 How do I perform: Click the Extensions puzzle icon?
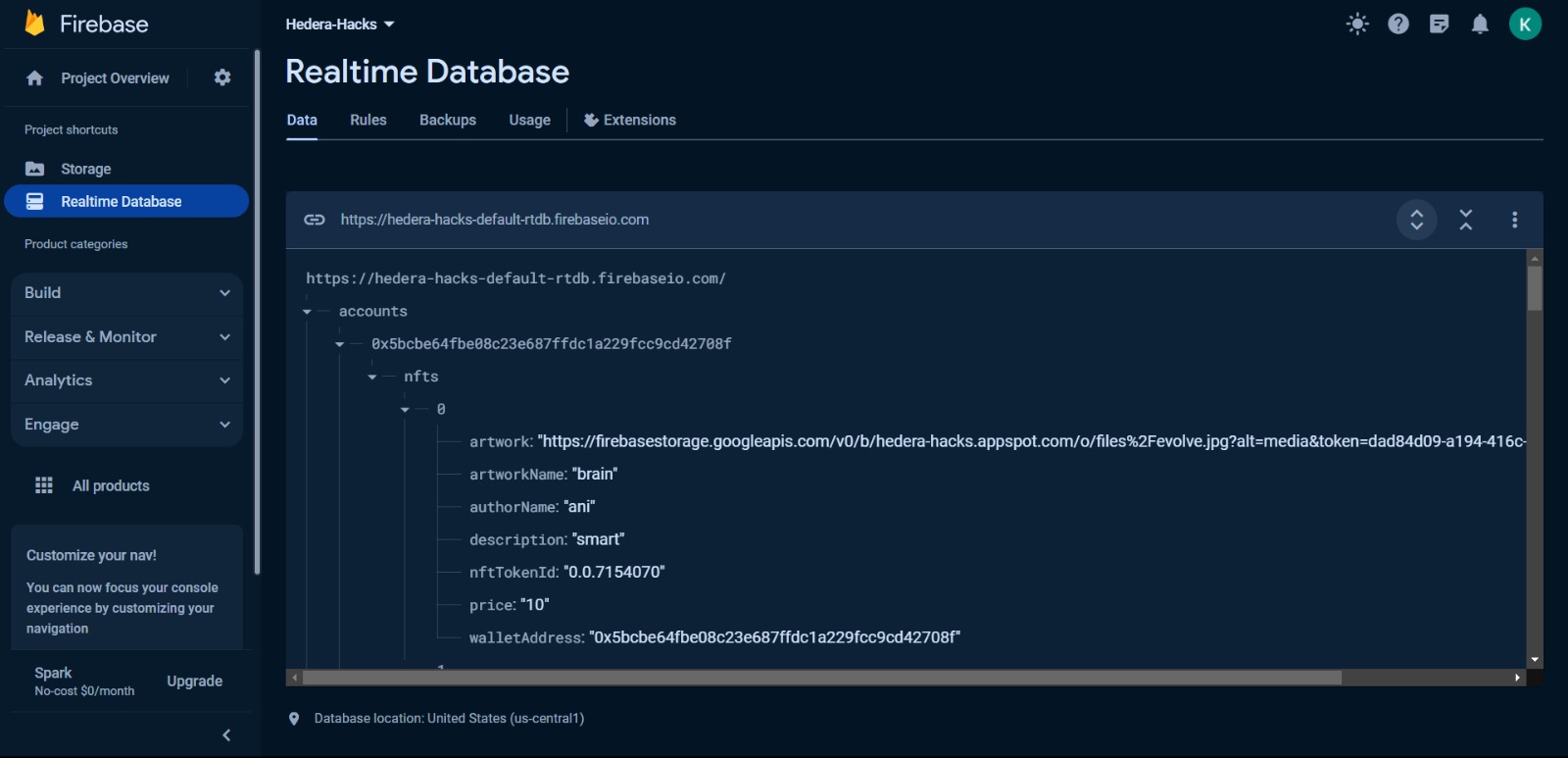tap(591, 120)
